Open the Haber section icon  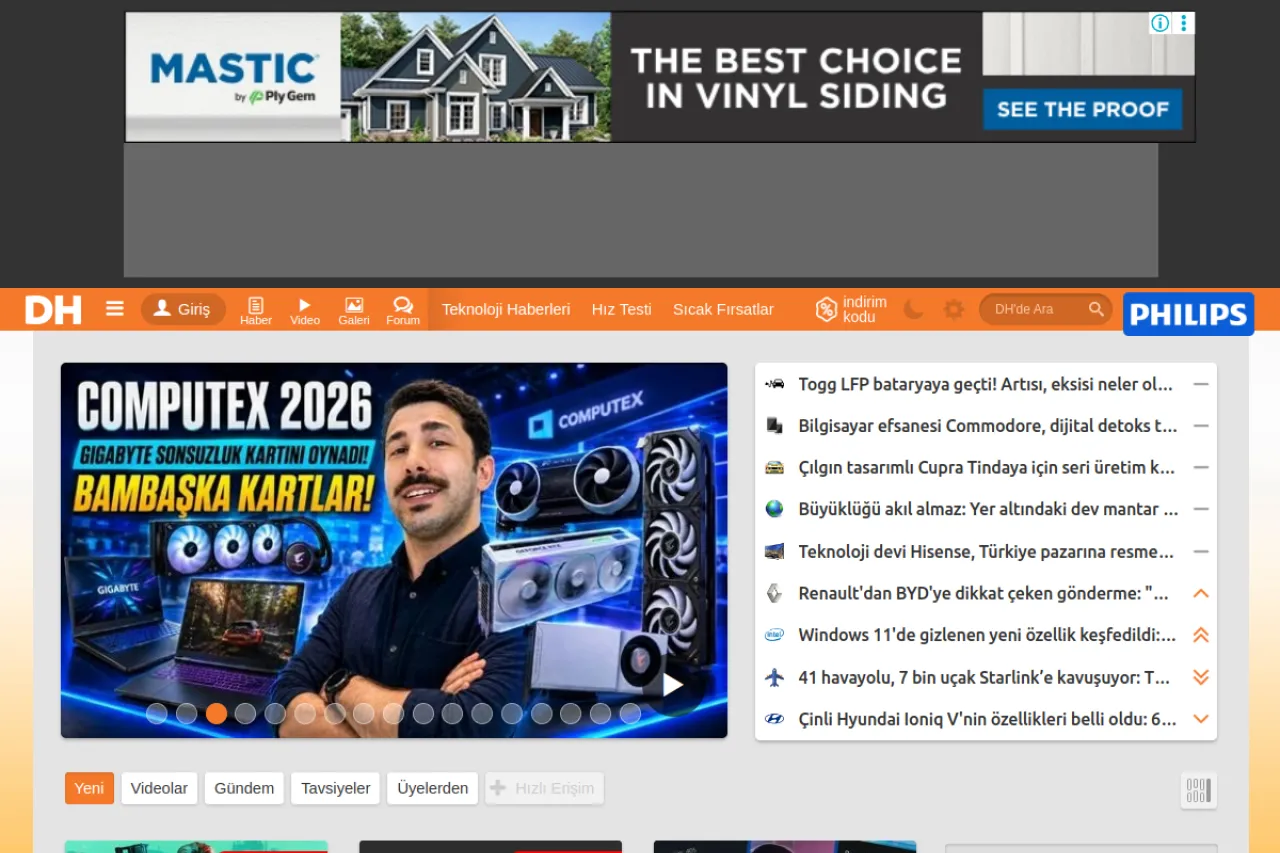256,311
